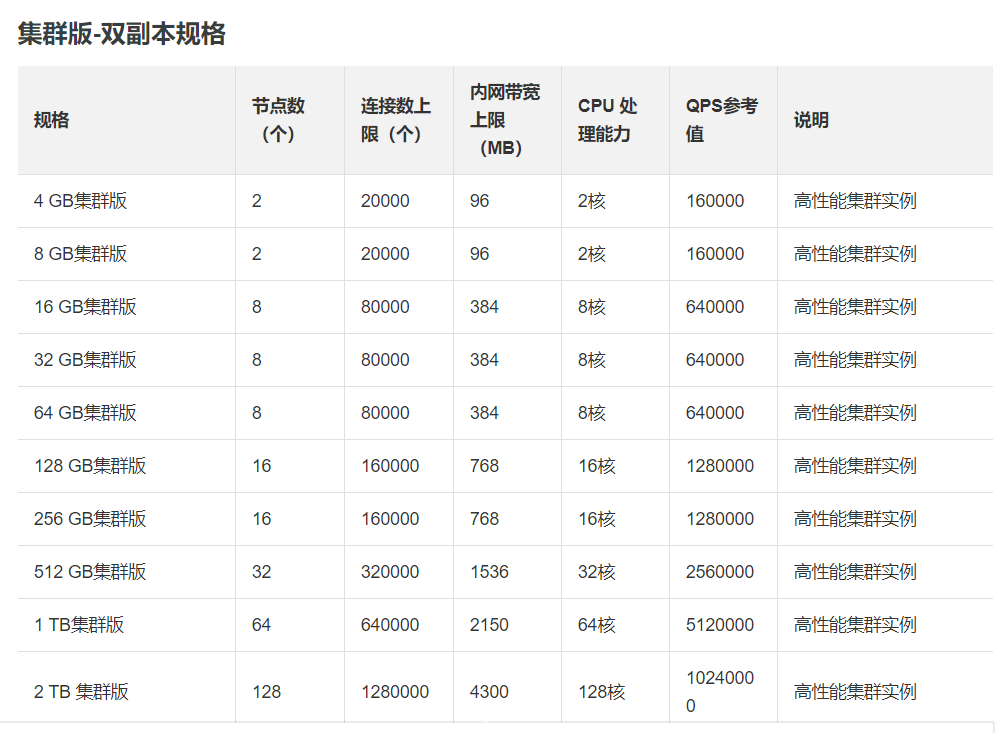This screenshot has width=999, height=733.
Task: Click bandwidth 768 in 128 GB集群版 row
Action: coord(484,465)
